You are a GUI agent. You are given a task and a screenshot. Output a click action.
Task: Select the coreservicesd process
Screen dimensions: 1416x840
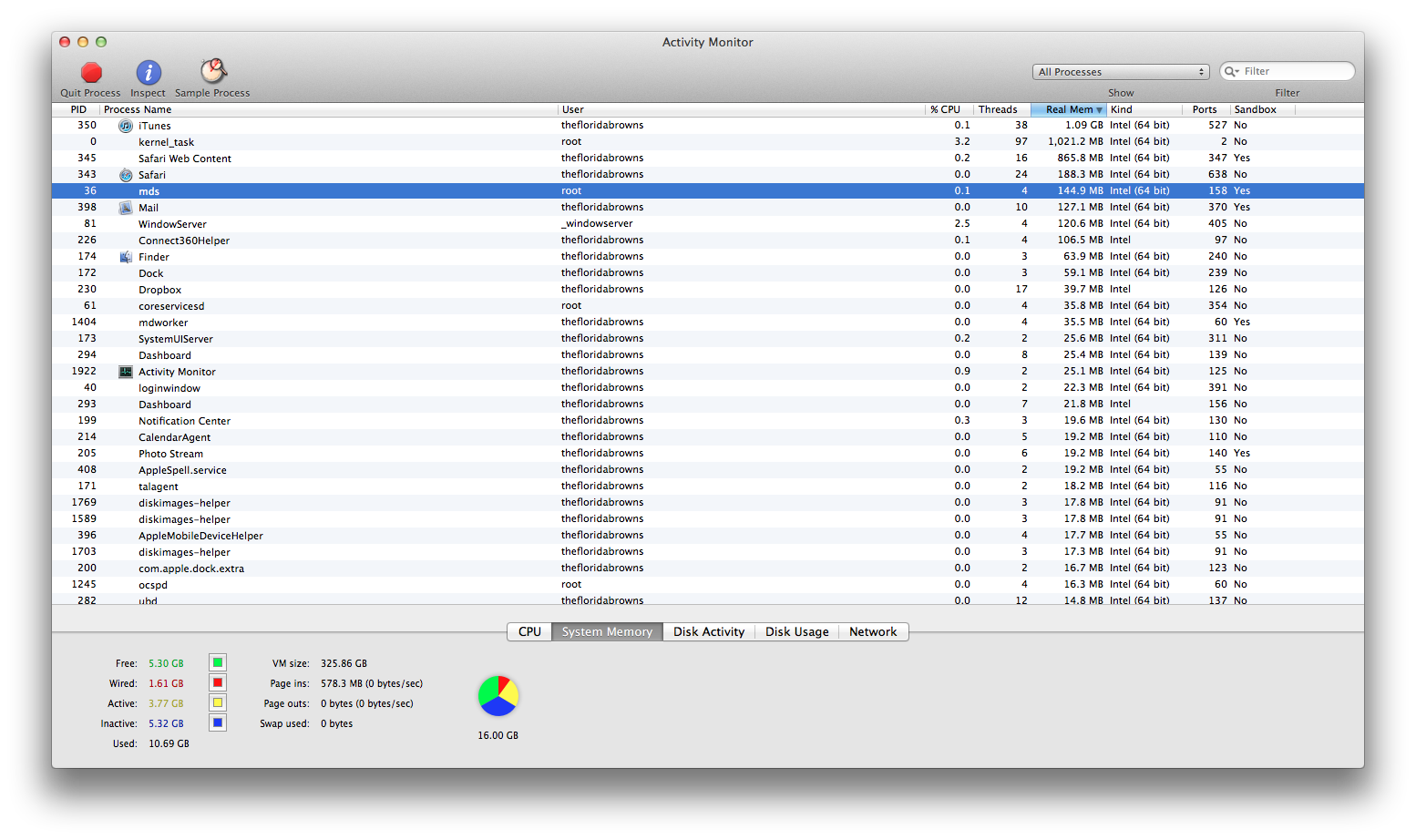(708, 306)
